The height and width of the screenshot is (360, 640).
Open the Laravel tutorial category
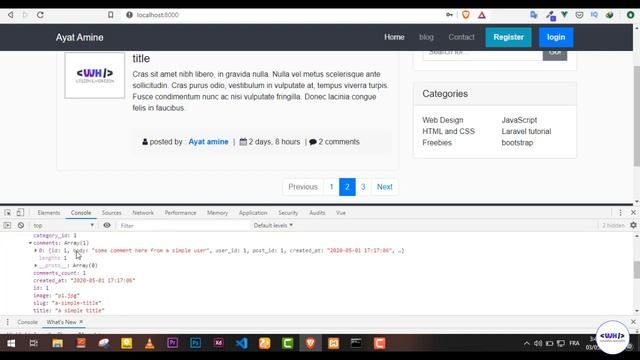[526, 131]
